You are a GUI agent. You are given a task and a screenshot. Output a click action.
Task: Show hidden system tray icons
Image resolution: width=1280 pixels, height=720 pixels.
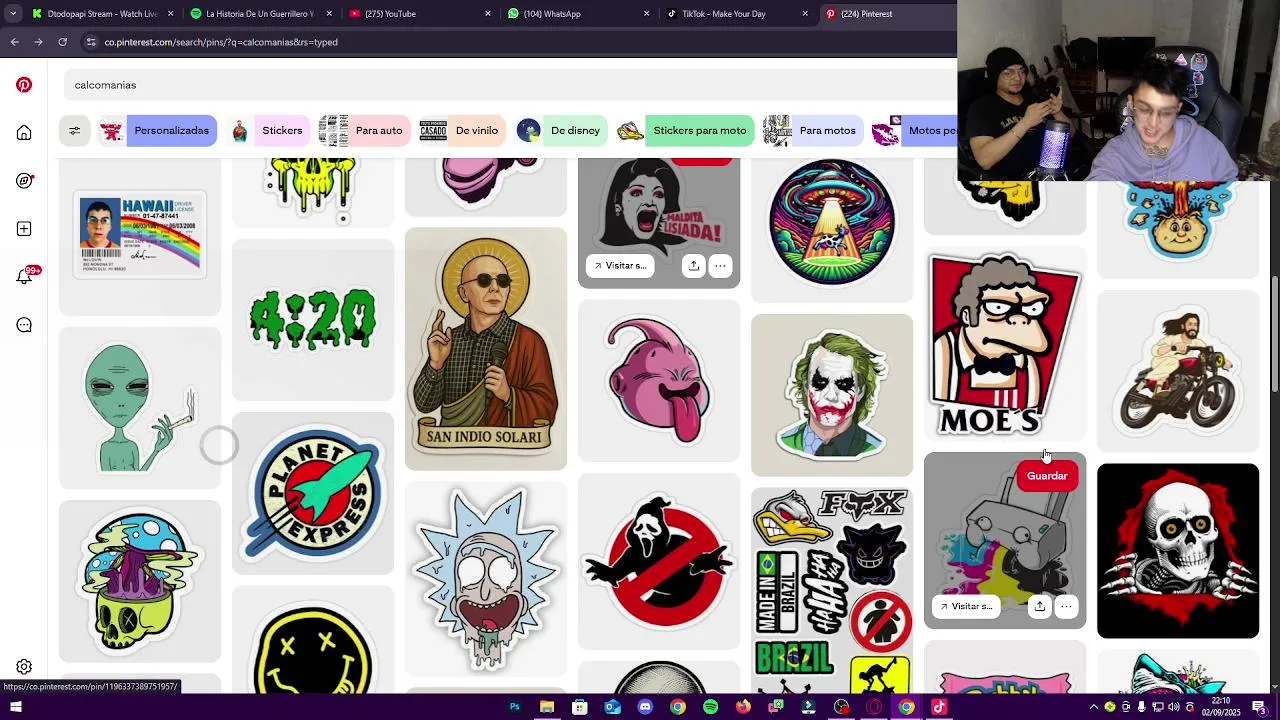(1093, 707)
